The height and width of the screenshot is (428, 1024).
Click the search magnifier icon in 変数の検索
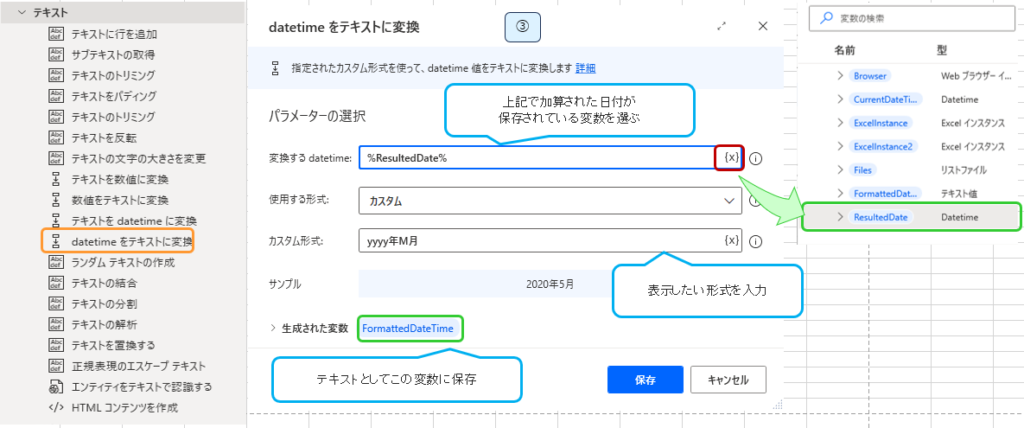point(826,19)
